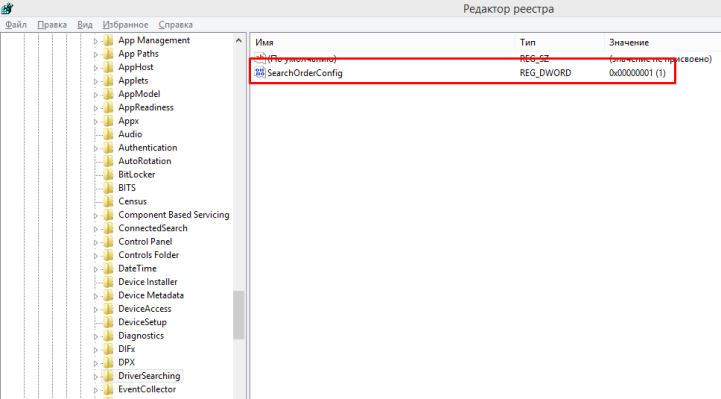Click the Audio folder icon
This screenshot has height=399, width=721.
[108, 134]
